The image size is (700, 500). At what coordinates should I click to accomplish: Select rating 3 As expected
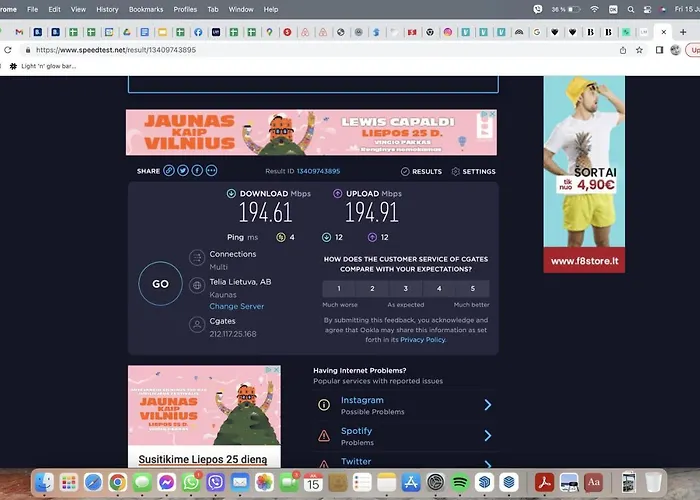tap(405, 288)
